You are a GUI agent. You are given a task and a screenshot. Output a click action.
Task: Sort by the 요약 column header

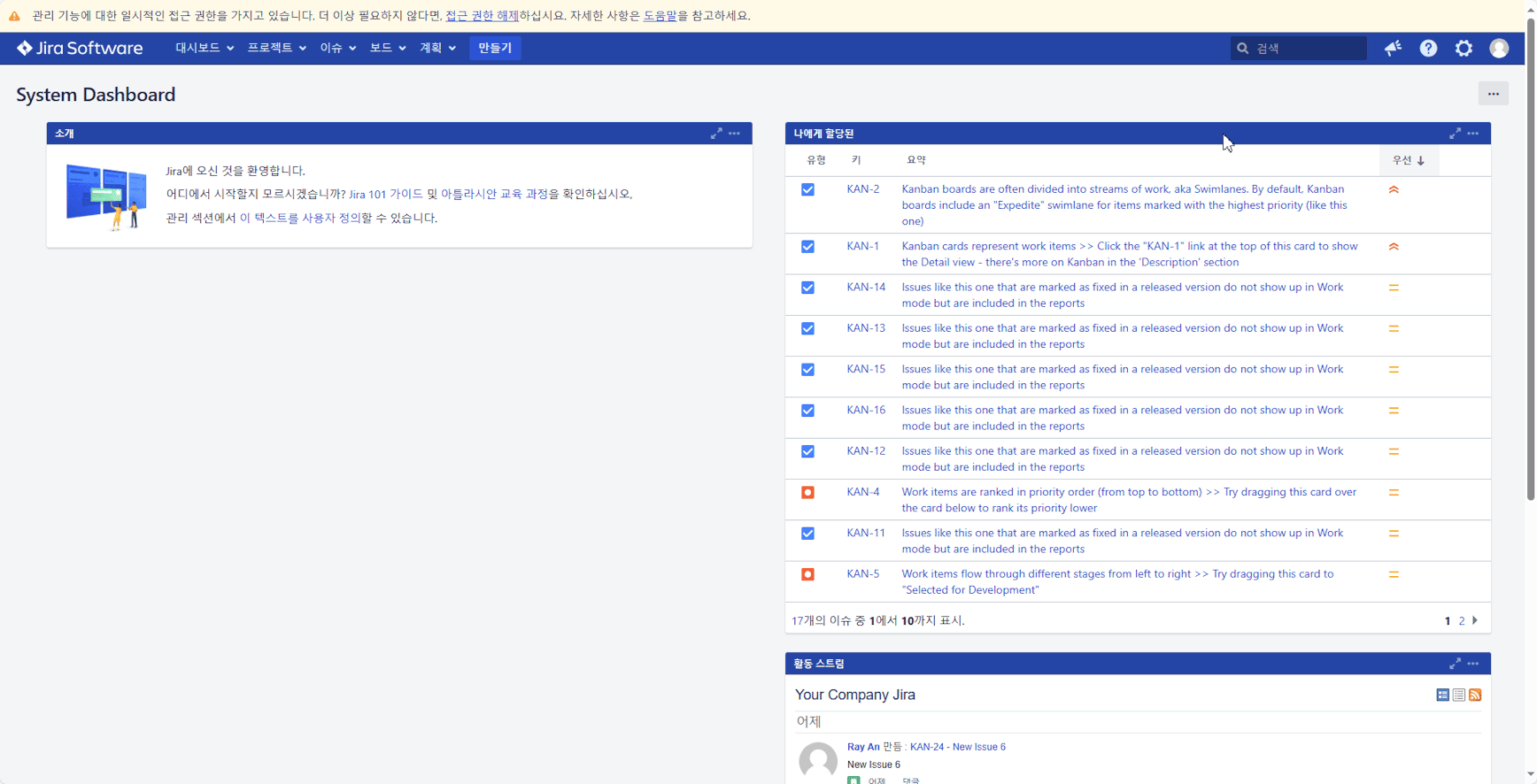916,160
